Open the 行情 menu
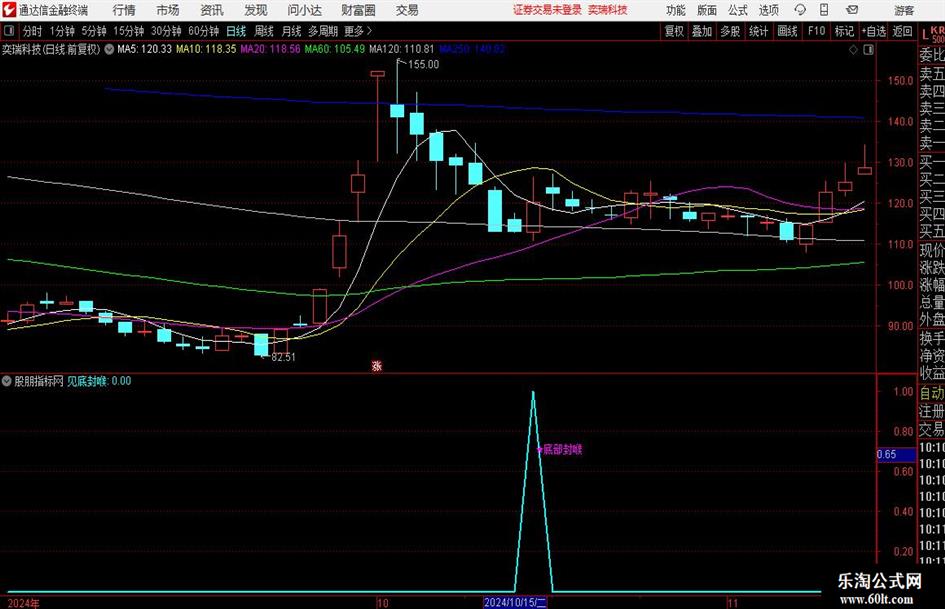Image resolution: width=945 pixels, height=609 pixels. click(x=124, y=10)
